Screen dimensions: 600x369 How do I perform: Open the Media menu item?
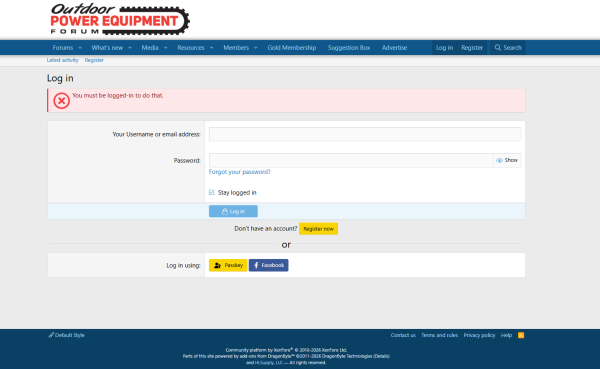click(x=150, y=48)
